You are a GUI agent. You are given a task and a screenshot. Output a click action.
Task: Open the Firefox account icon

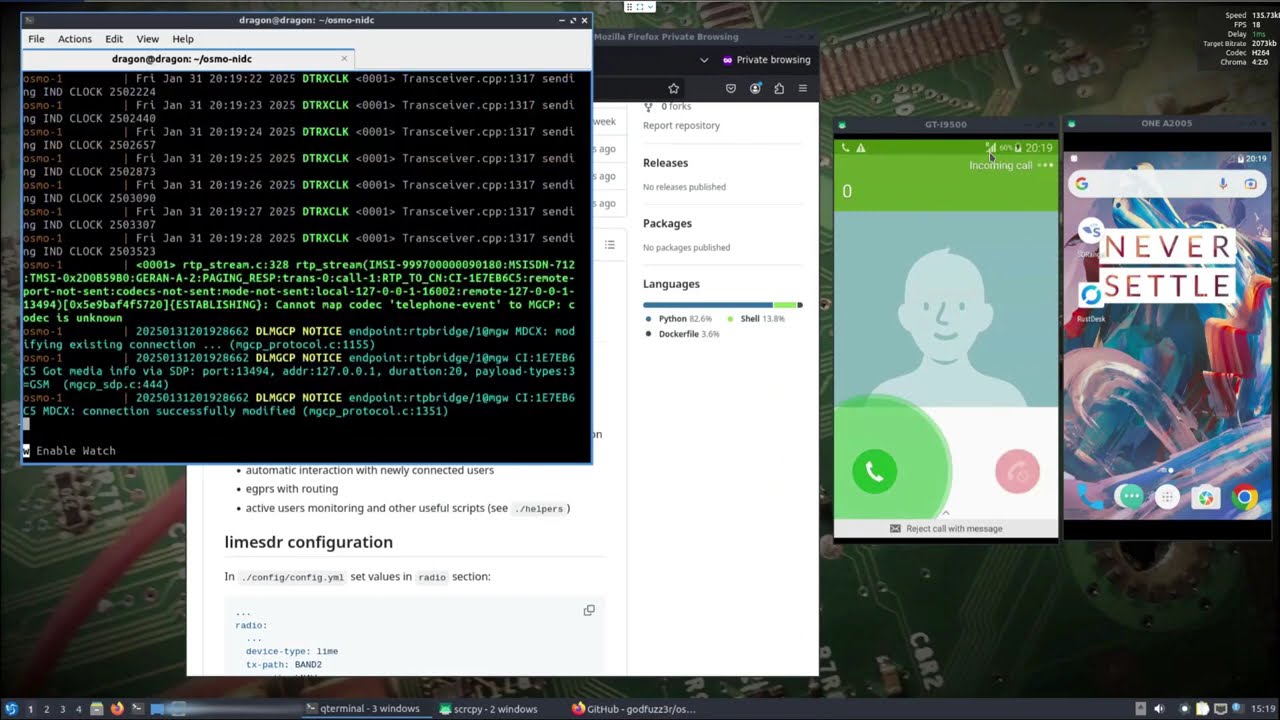[755, 88]
